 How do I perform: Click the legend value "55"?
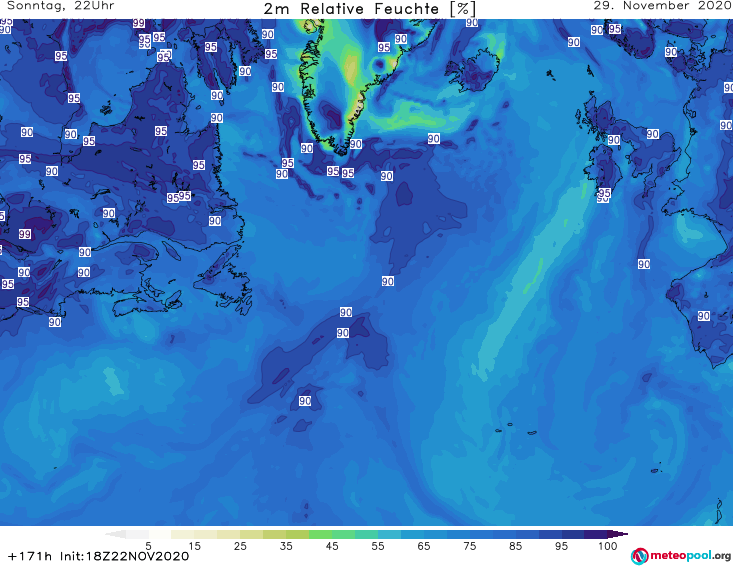tap(378, 546)
